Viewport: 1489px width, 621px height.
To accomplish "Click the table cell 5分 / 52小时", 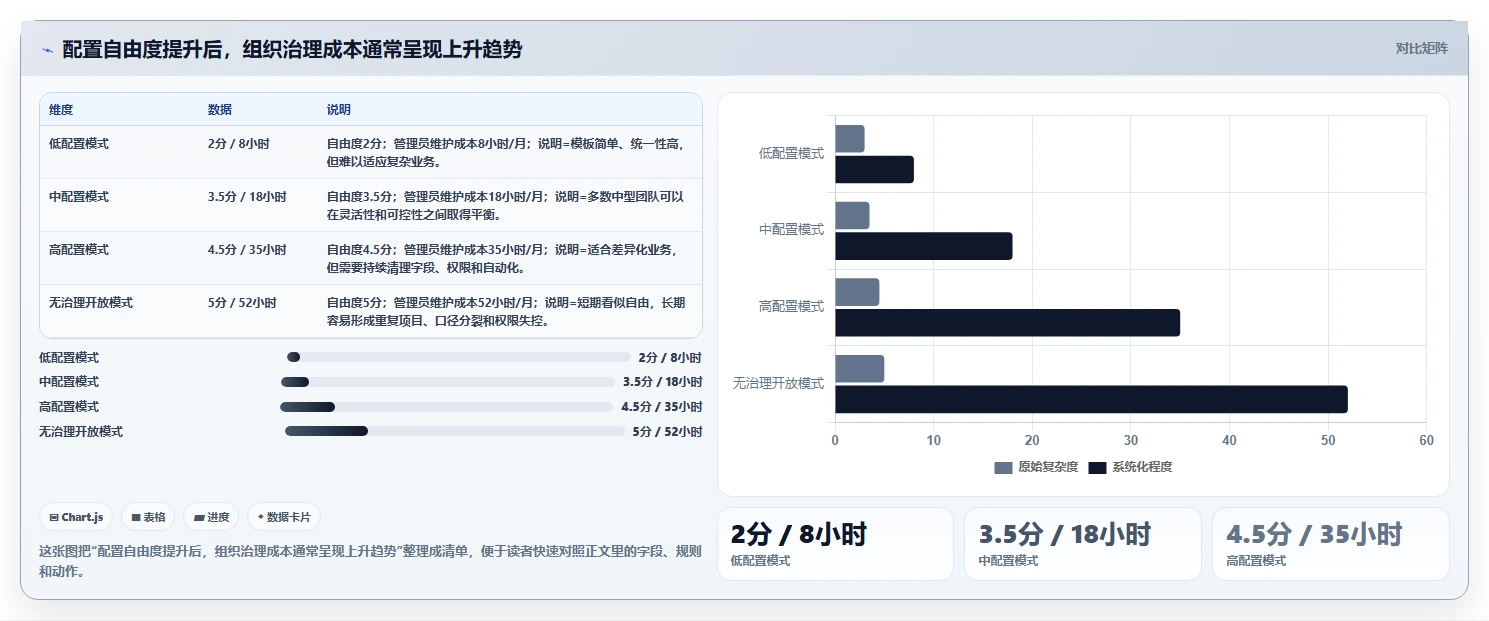I will pyautogui.click(x=242, y=303).
